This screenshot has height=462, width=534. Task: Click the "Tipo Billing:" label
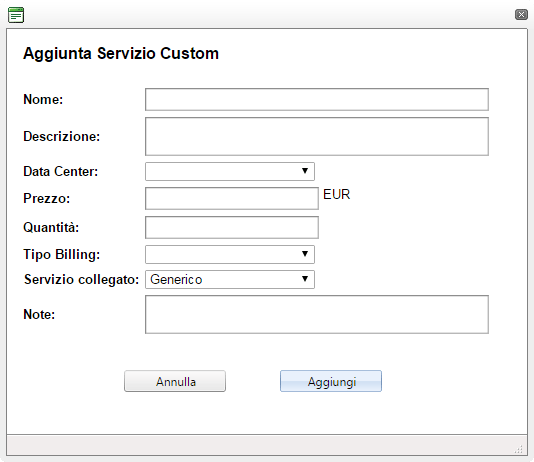point(62,255)
